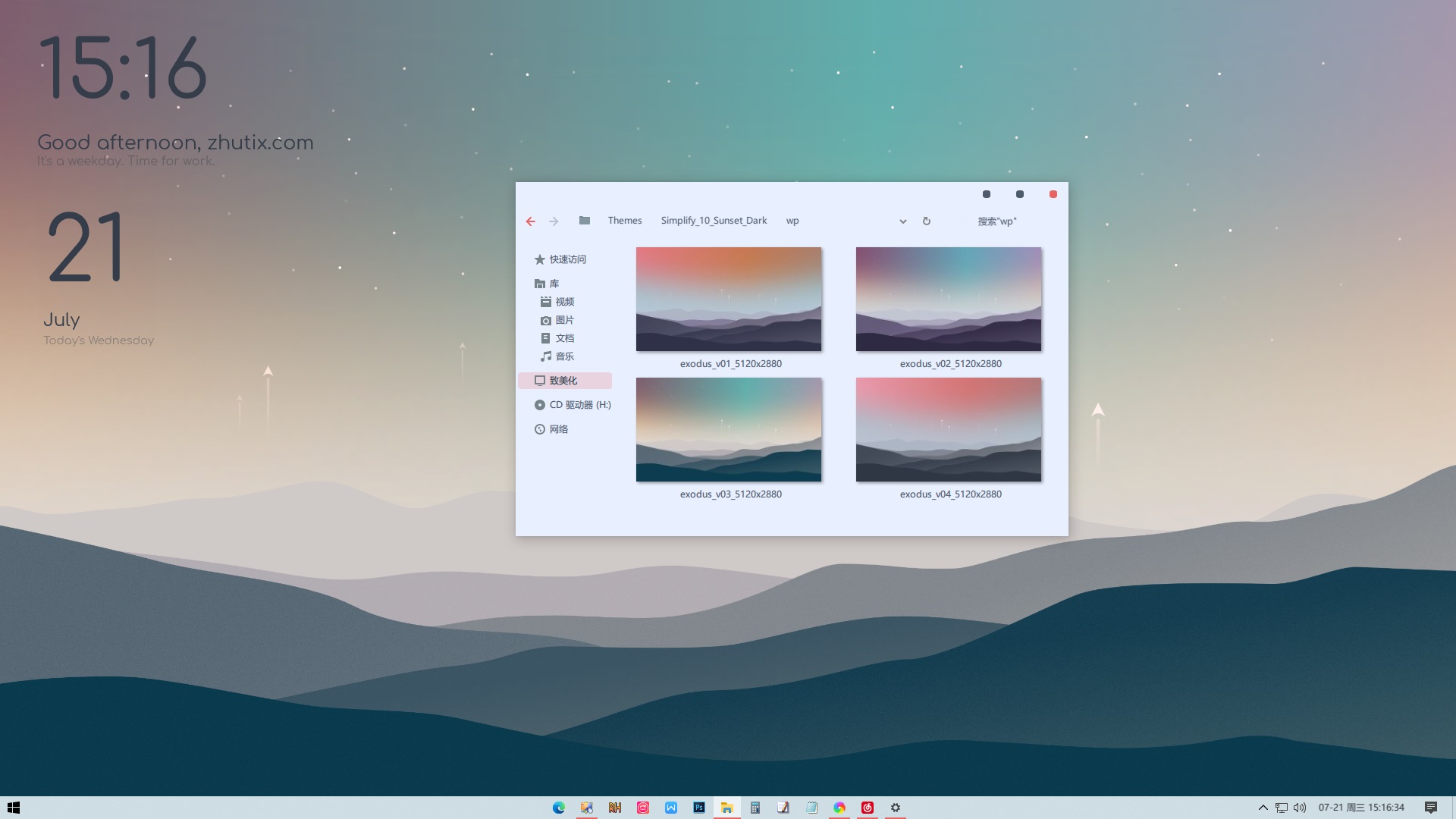This screenshot has width=1456, height=819.
Task: Switch to File Explorer on the taskbar
Action: (x=726, y=808)
